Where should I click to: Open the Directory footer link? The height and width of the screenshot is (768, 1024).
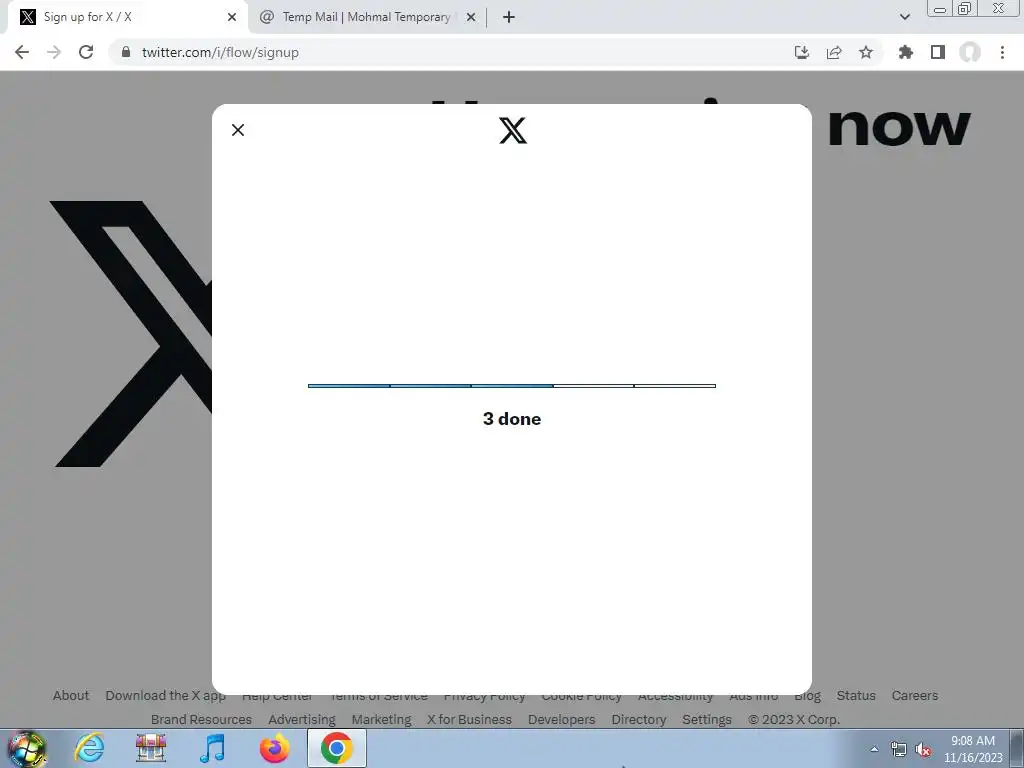[x=639, y=719]
